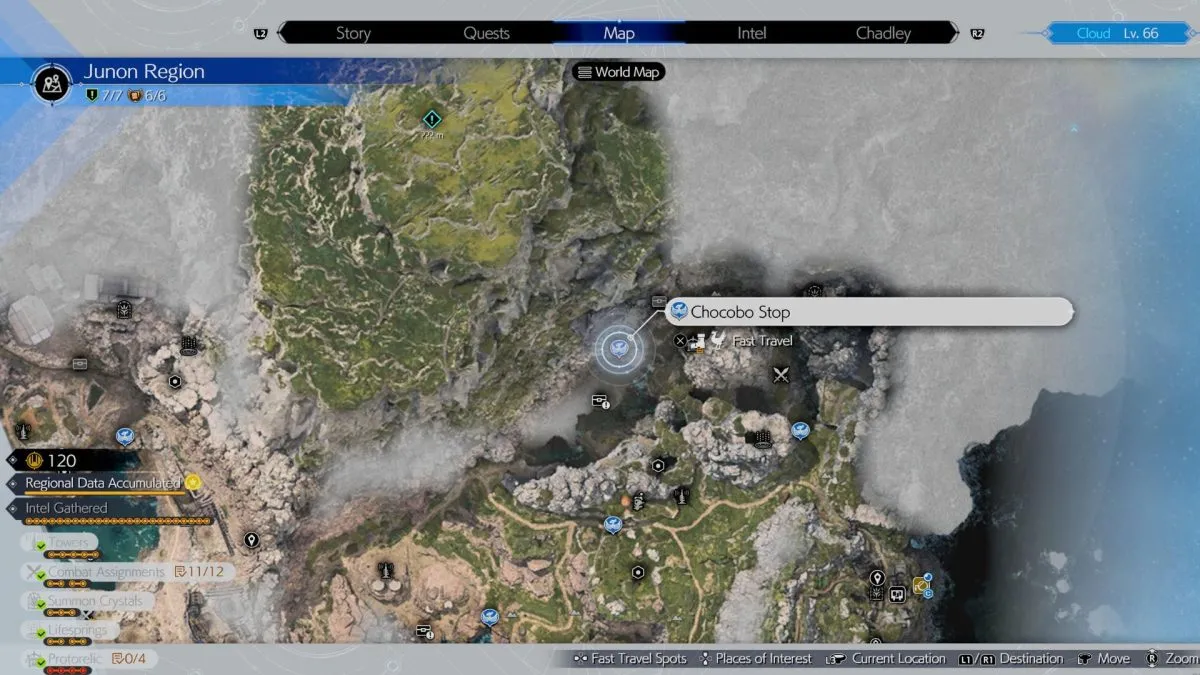The height and width of the screenshot is (675, 1200).
Task: Click the location pin above the shop icons
Action: tap(877, 578)
